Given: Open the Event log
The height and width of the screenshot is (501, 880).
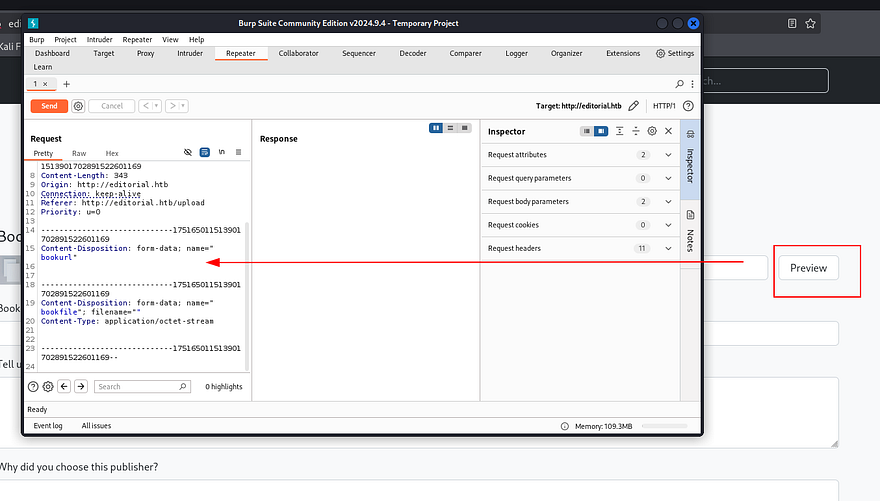Looking at the screenshot, I should (x=48, y=426).
